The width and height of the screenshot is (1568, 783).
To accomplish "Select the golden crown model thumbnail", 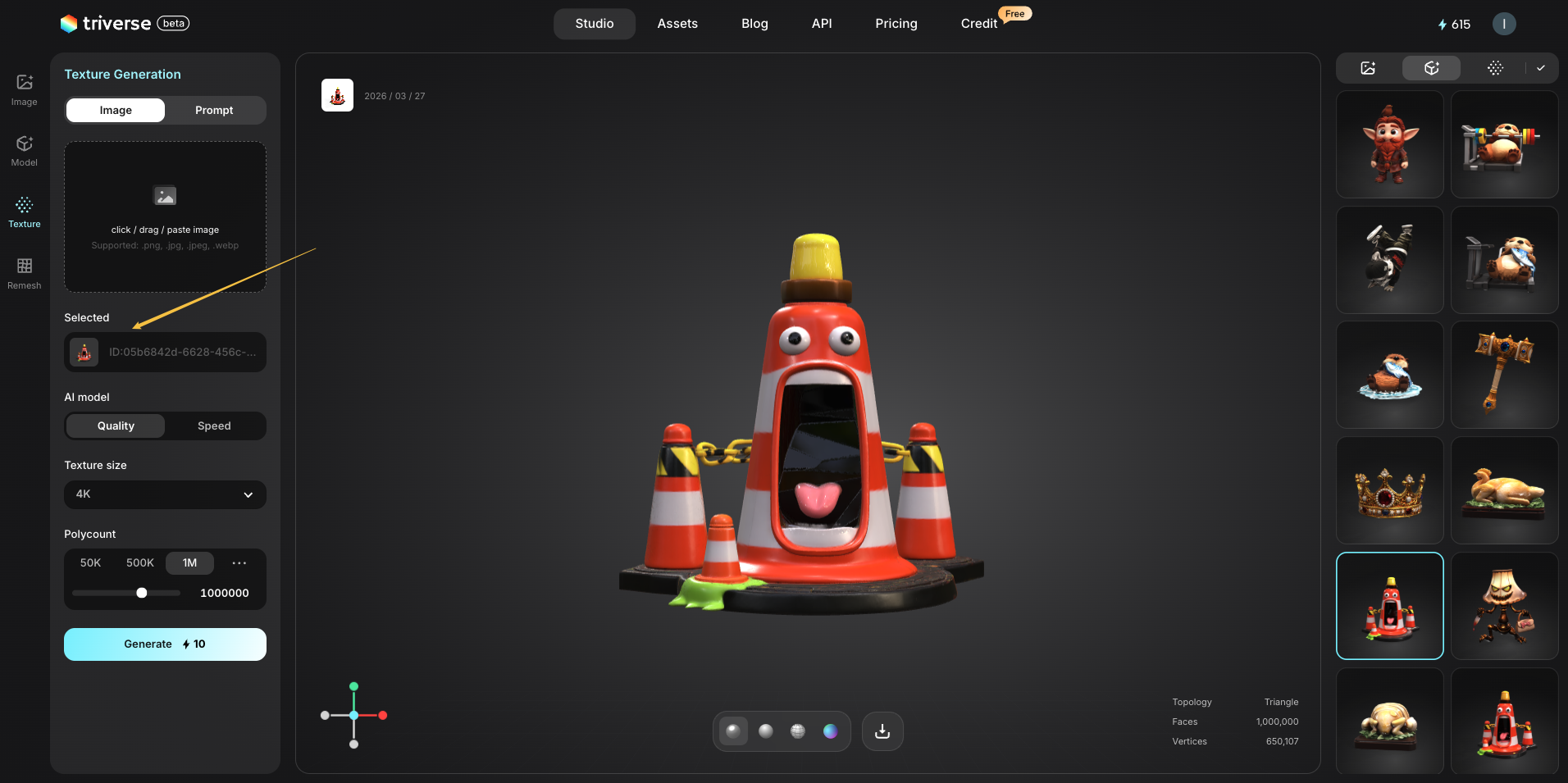I will [1389, 490].
